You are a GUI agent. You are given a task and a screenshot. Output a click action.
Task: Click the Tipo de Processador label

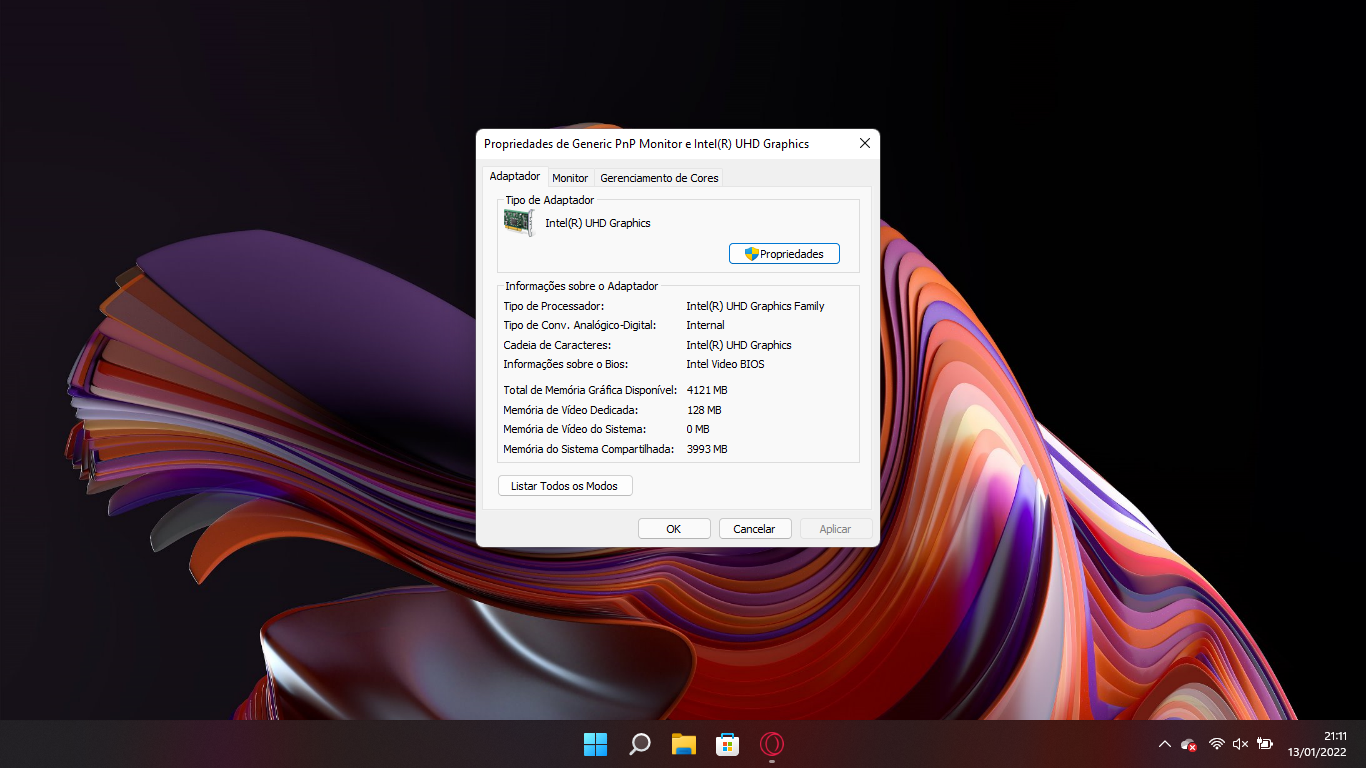[554, 306]
